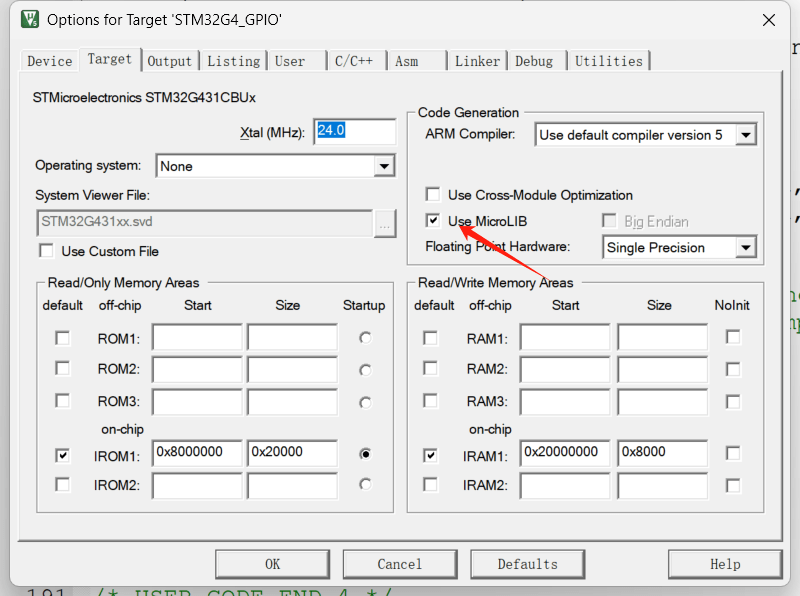
Task: Enable NoInit for IRAM2
Action: coord(733,485)
